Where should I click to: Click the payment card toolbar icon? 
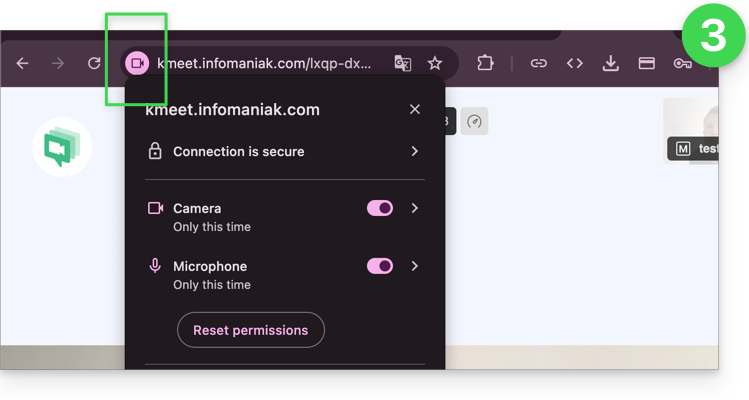(646, 63)
